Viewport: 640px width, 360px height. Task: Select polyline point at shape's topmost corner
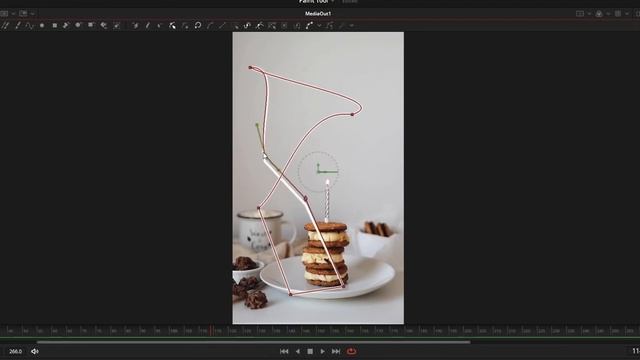pyautogui.click(x=250, y=67)
